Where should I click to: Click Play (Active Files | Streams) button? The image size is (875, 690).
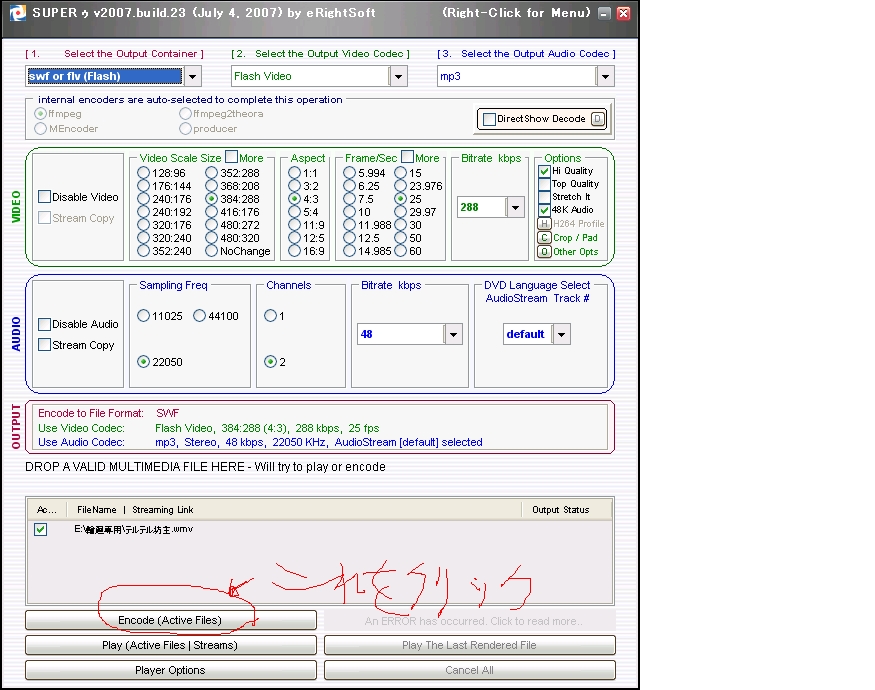tap(171, 645)
